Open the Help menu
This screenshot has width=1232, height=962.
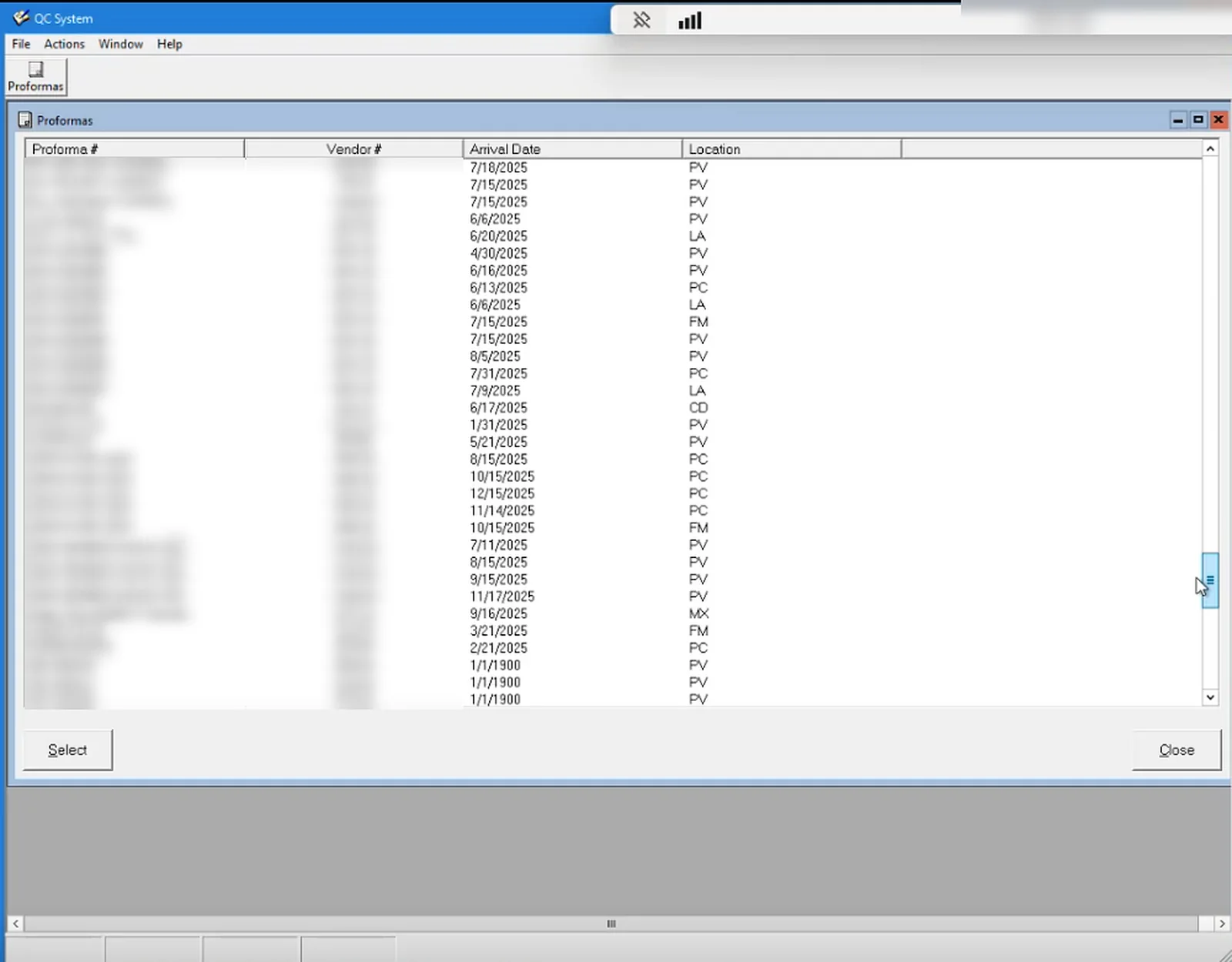click(169, 44)
